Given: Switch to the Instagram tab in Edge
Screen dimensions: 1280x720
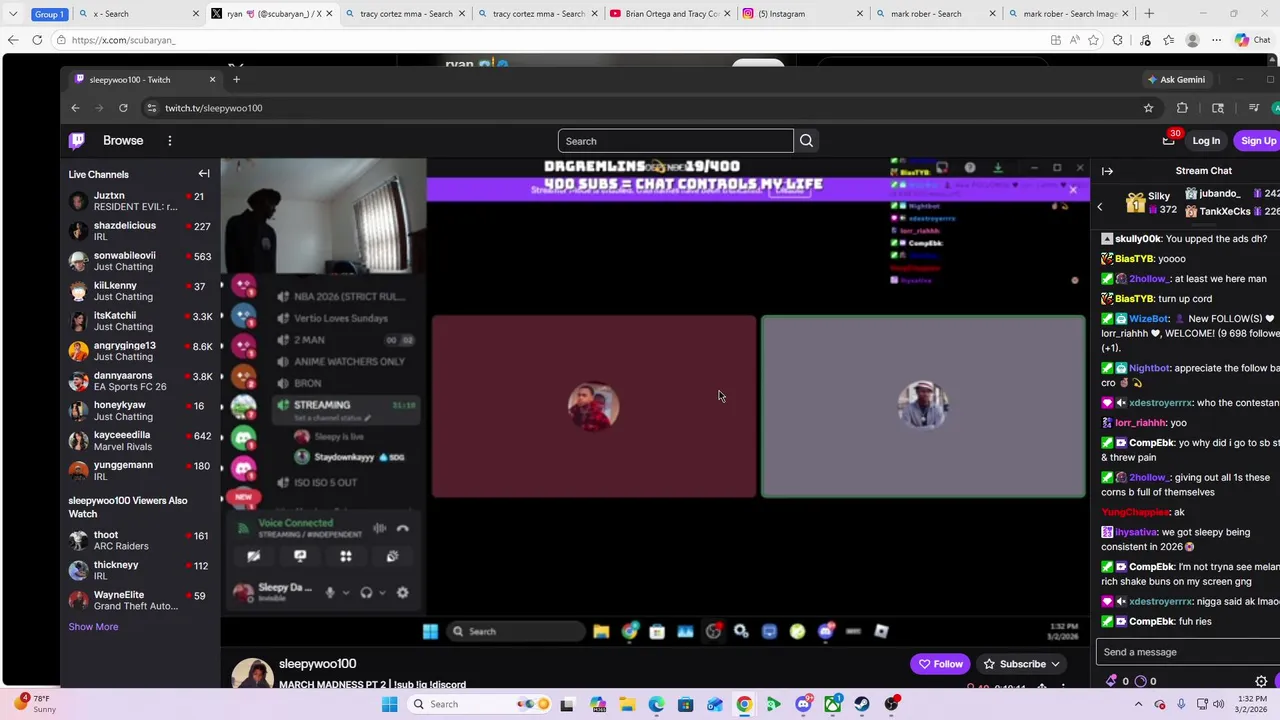Looking at the screenshot, I should (802, 14).
